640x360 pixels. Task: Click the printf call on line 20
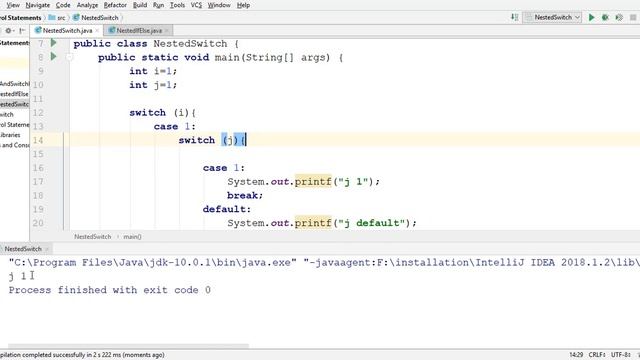pyautogui.click(x=313, y=223)
